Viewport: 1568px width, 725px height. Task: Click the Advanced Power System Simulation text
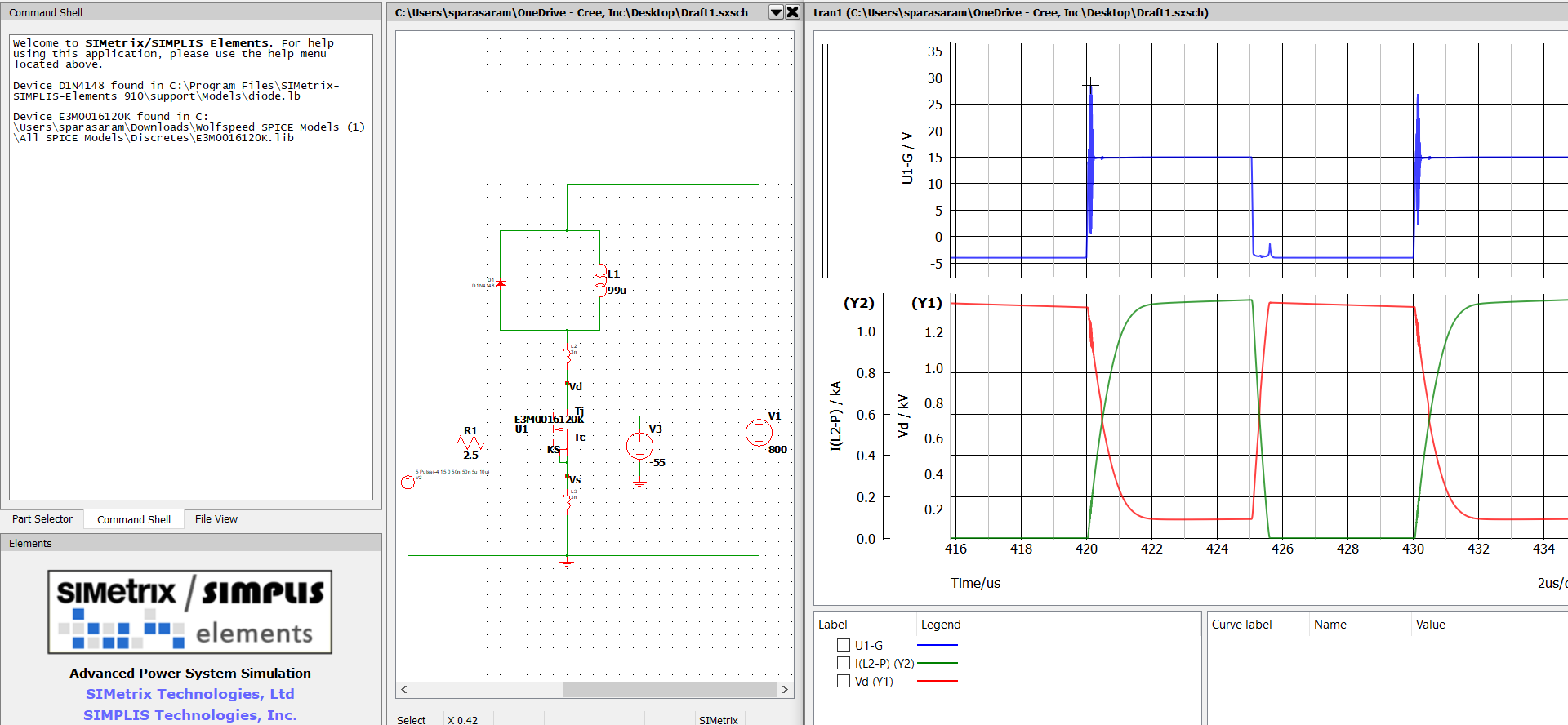pos(190,674)
